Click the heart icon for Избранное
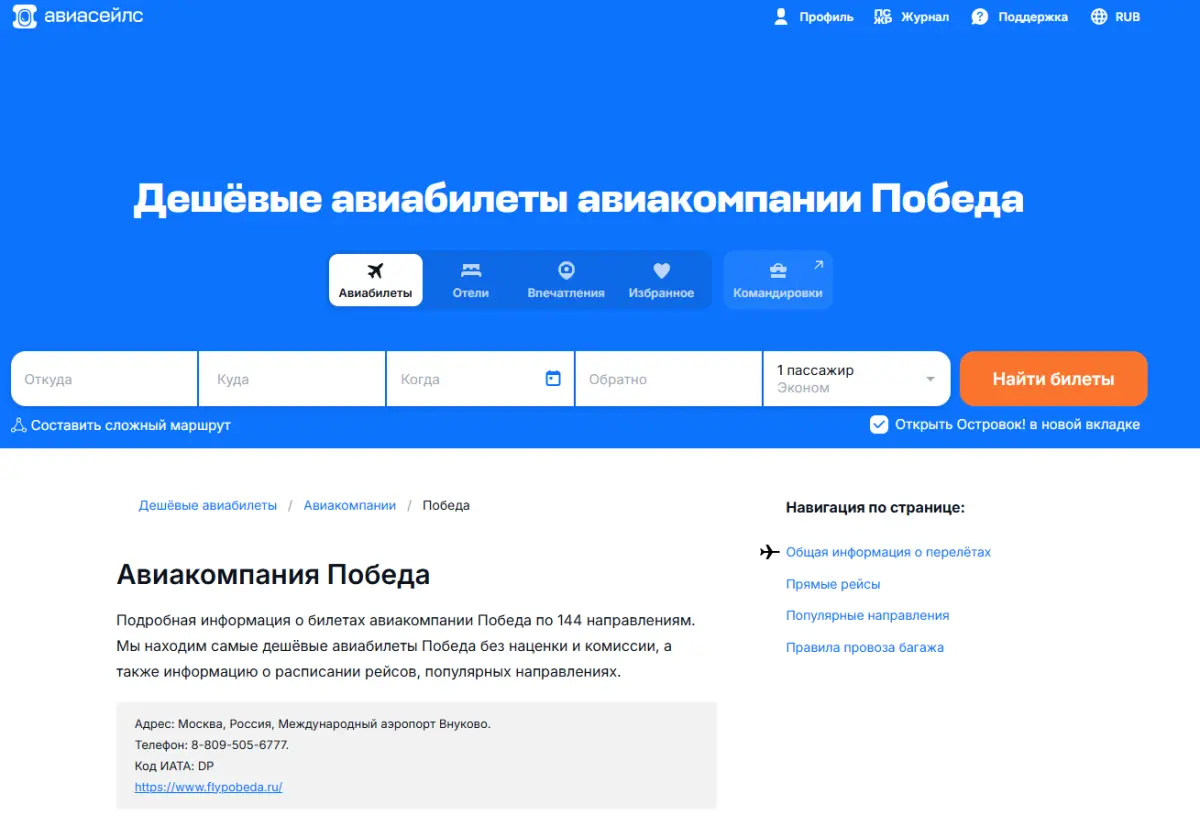1200x827 pixels. point(661,271)
